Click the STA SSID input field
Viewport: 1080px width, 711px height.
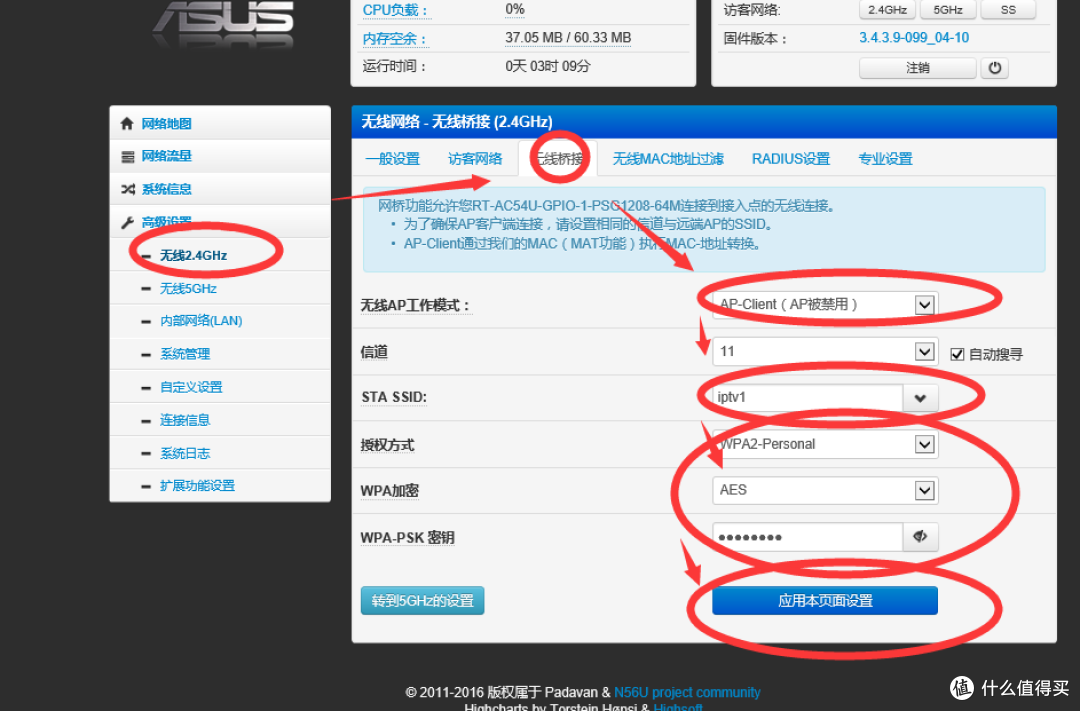807,398
